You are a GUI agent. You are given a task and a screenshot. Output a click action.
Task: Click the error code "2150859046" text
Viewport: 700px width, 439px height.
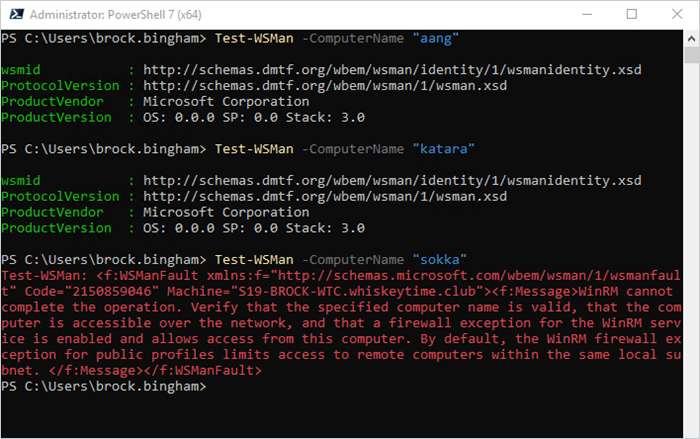click(112, 291)
